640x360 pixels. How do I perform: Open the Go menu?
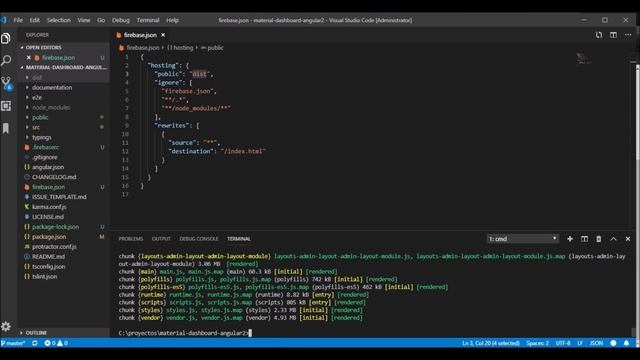click(x=101, y=20)
